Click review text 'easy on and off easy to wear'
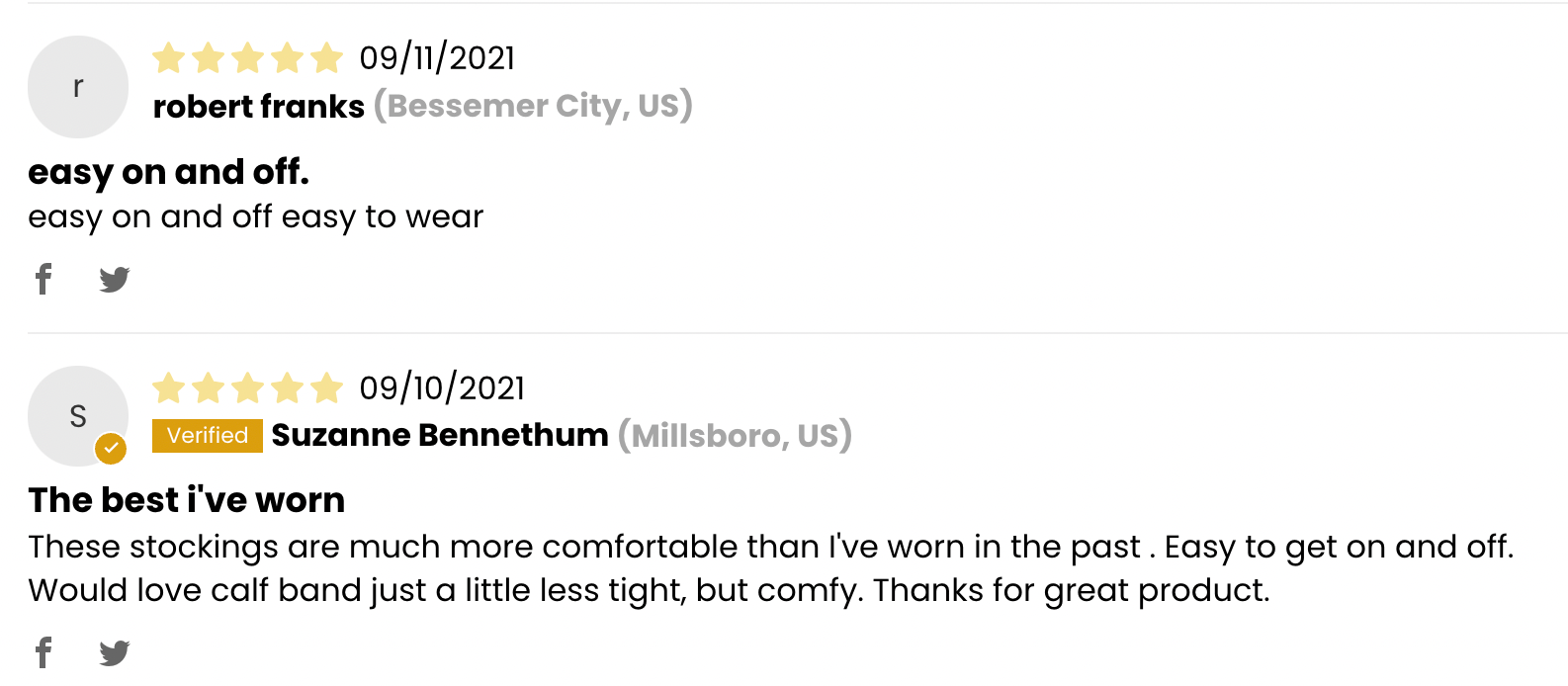This screenshot has width=1568, height=686. (x=256, y=216)
